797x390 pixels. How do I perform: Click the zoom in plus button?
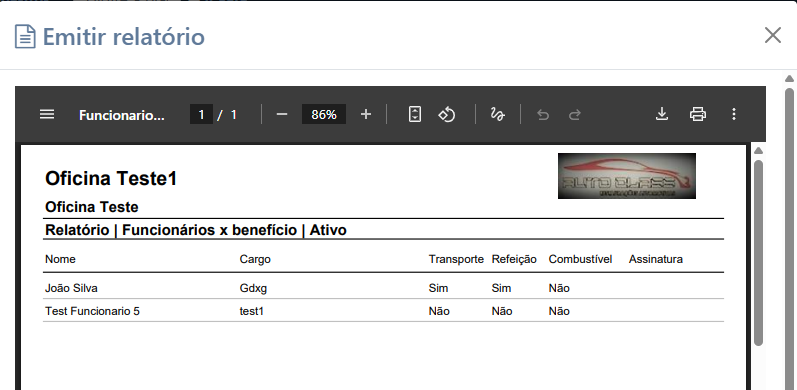(365, 114)
